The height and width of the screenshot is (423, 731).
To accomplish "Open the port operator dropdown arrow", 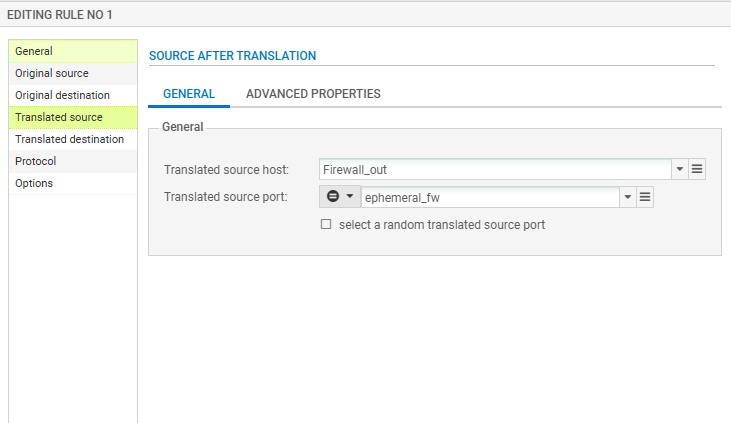I will pyautogui.click(x=350, y=197).
